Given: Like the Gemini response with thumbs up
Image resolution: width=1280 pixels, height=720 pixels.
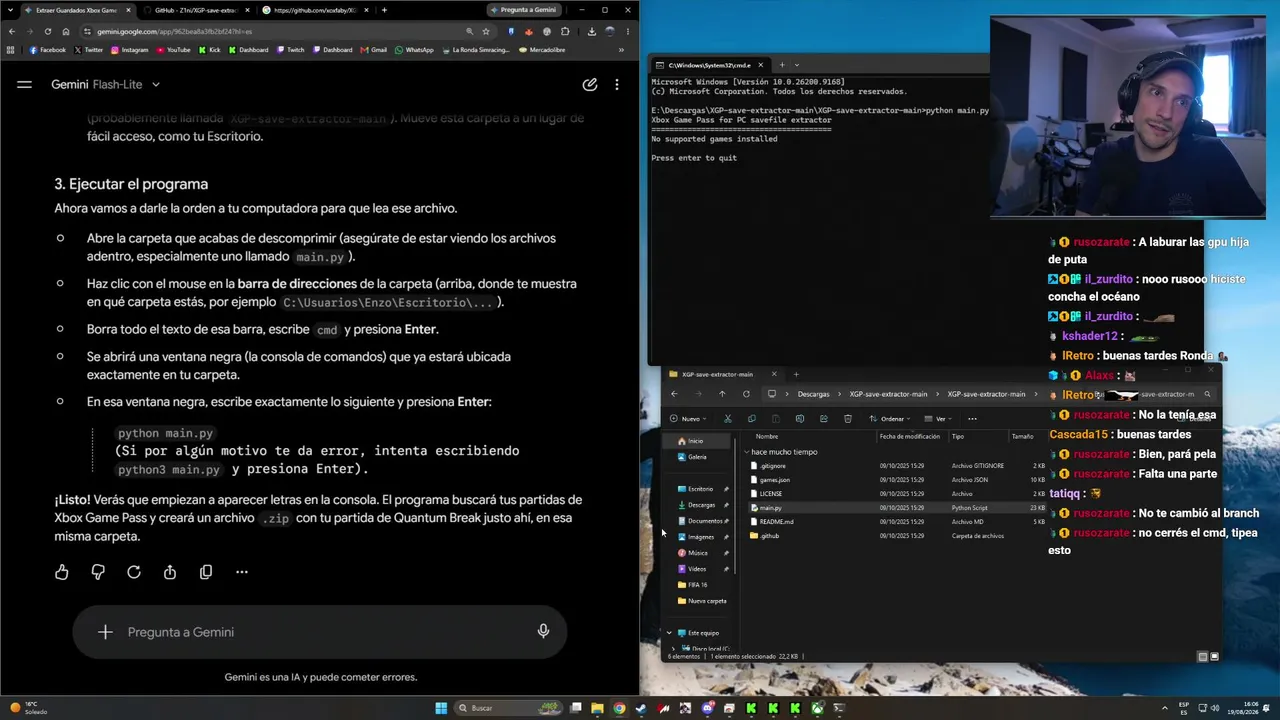Looking at the screenshot, I should [x=62, y=572].
